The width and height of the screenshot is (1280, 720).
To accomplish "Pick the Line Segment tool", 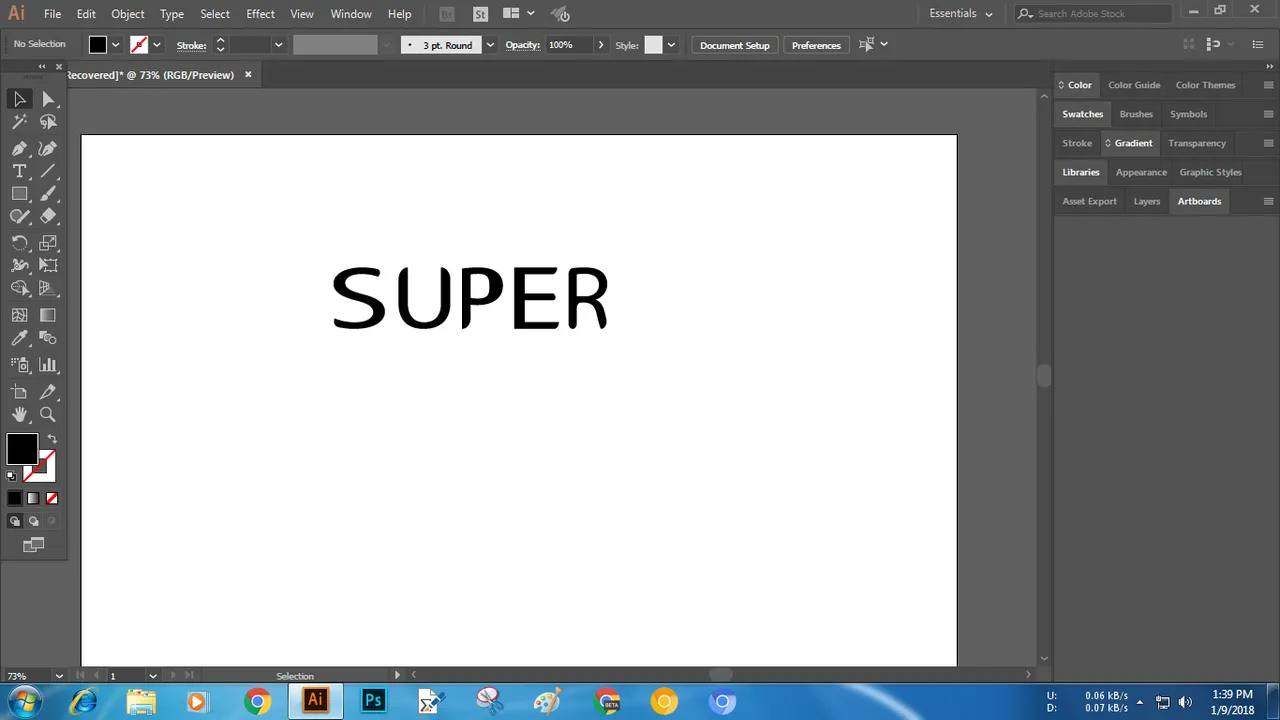I will click(48, 171).
